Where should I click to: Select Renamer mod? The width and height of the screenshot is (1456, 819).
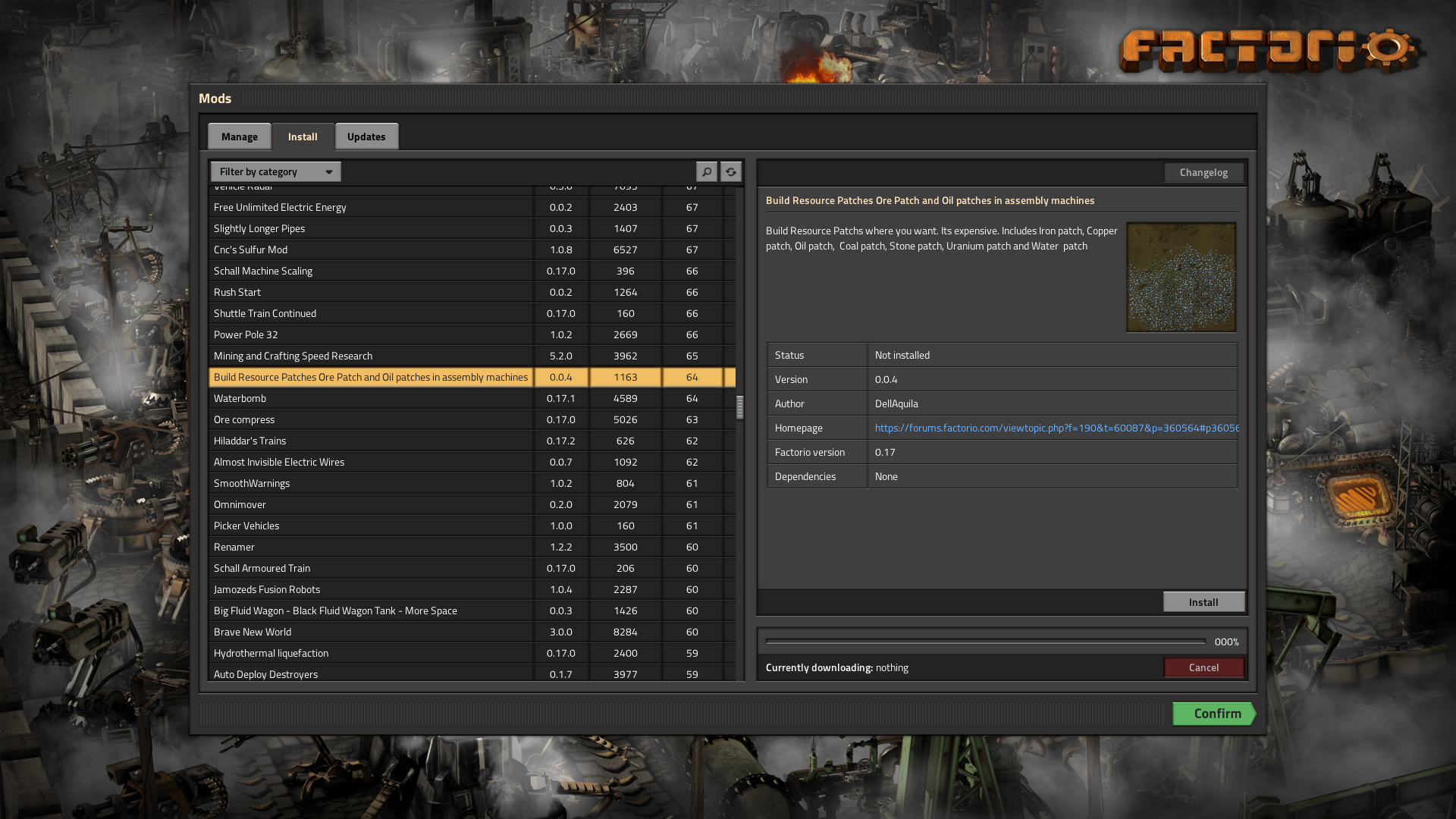(x=472, y=547)
